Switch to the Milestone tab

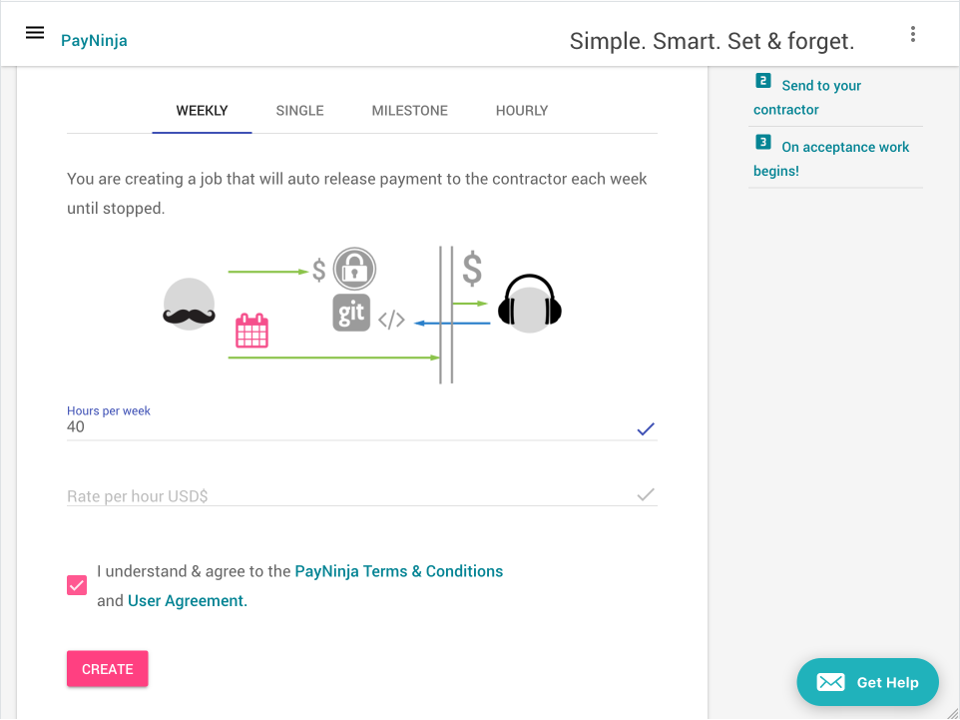410,111
